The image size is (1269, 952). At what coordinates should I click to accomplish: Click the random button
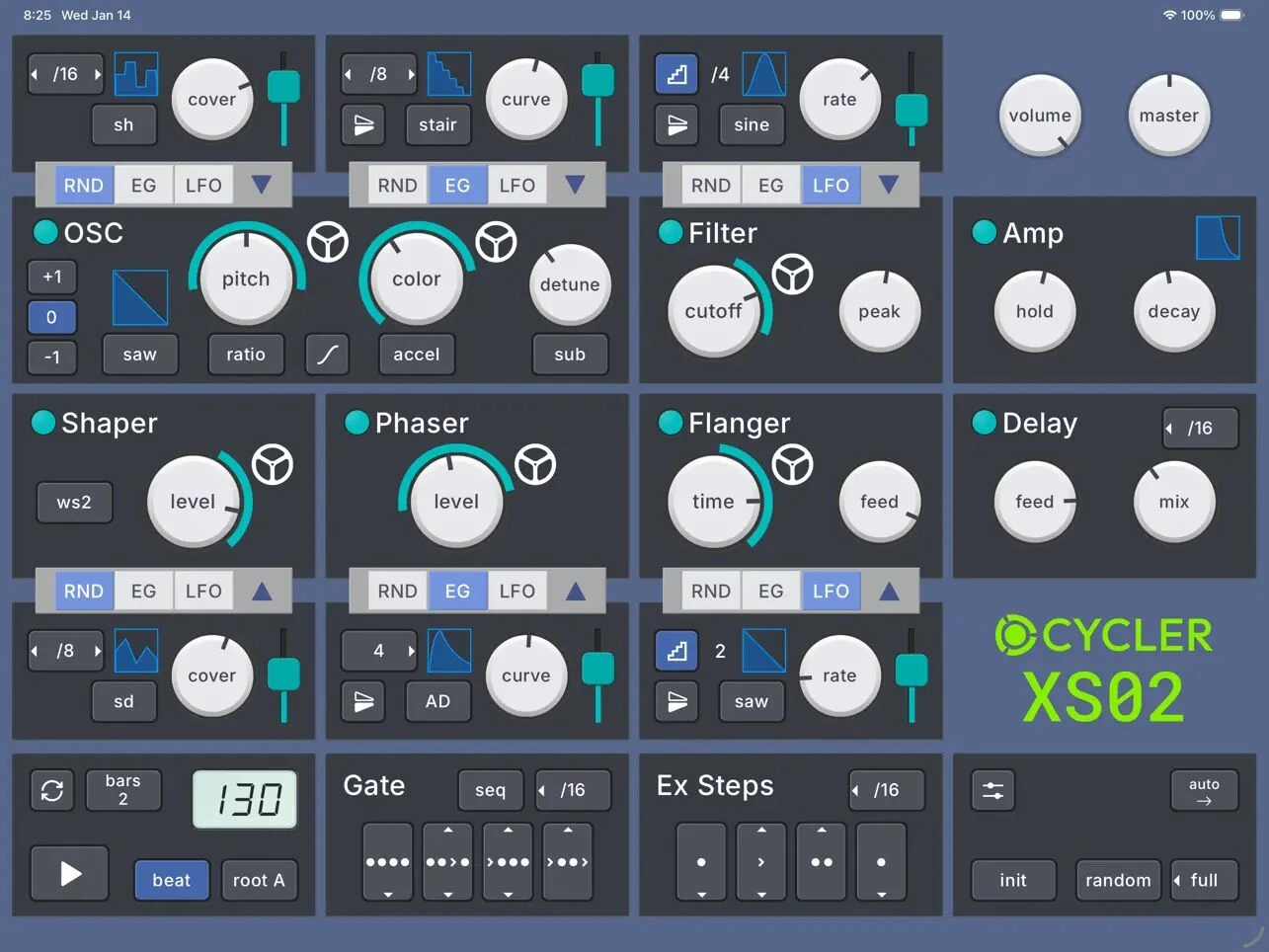(x=1118, y=880)
